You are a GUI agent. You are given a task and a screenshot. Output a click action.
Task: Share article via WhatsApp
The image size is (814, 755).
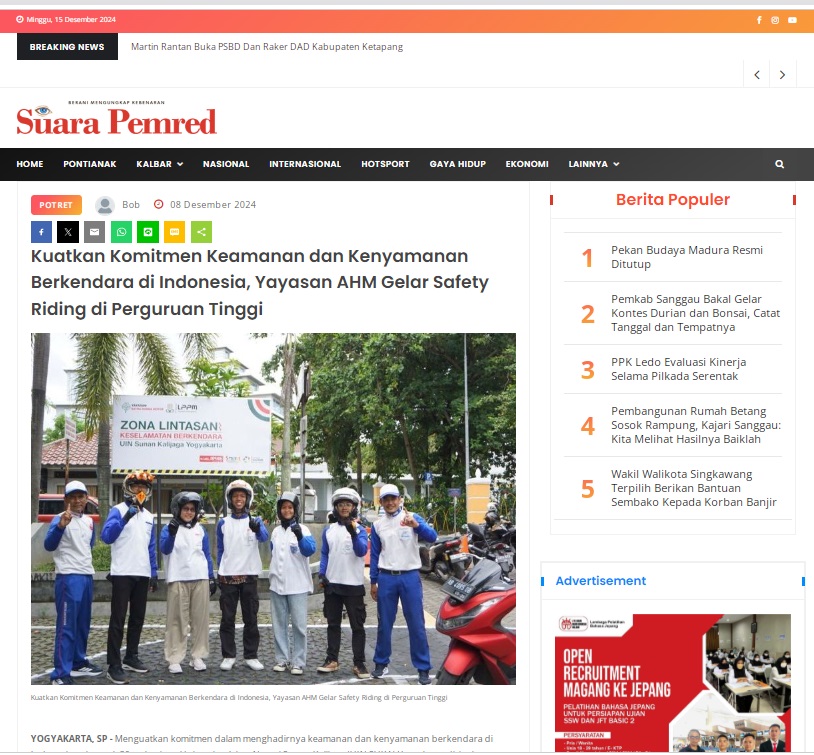tap(121, 232)
